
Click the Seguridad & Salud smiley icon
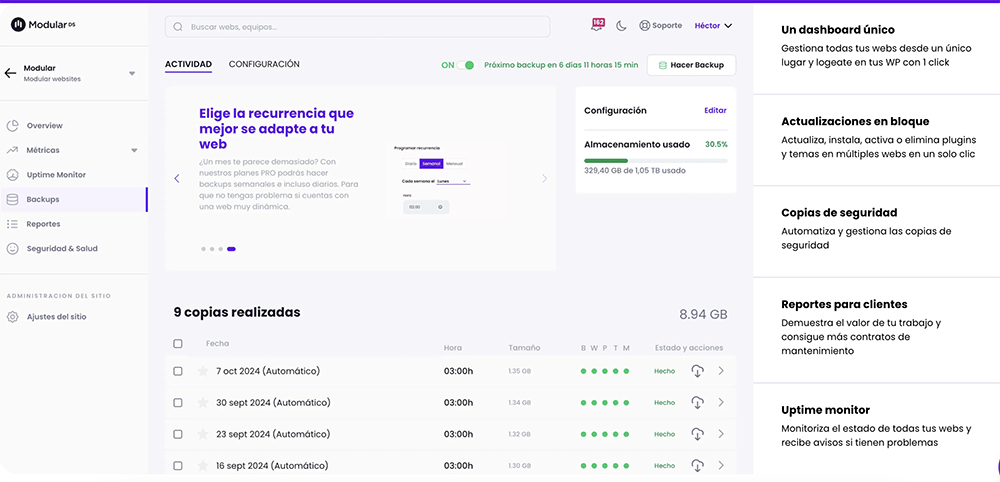coord(12,249)
